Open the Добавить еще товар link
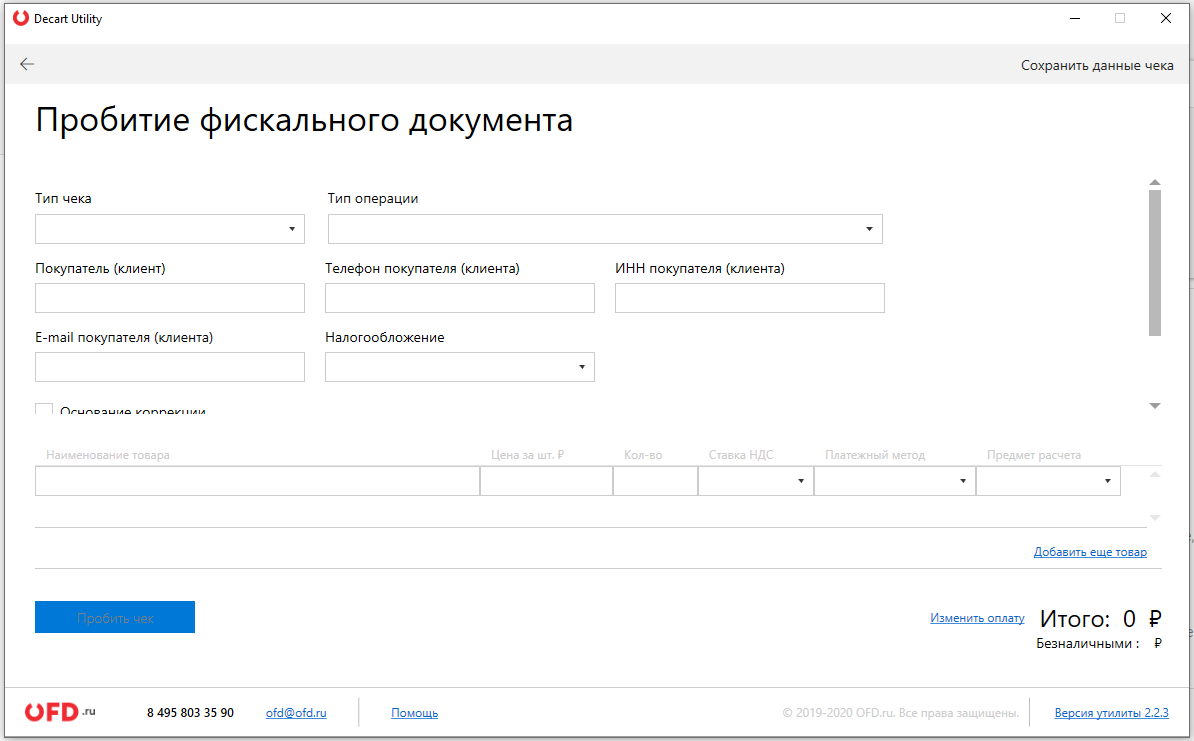Viewport: 1194px width, 741px height. tap(1090, 552)
